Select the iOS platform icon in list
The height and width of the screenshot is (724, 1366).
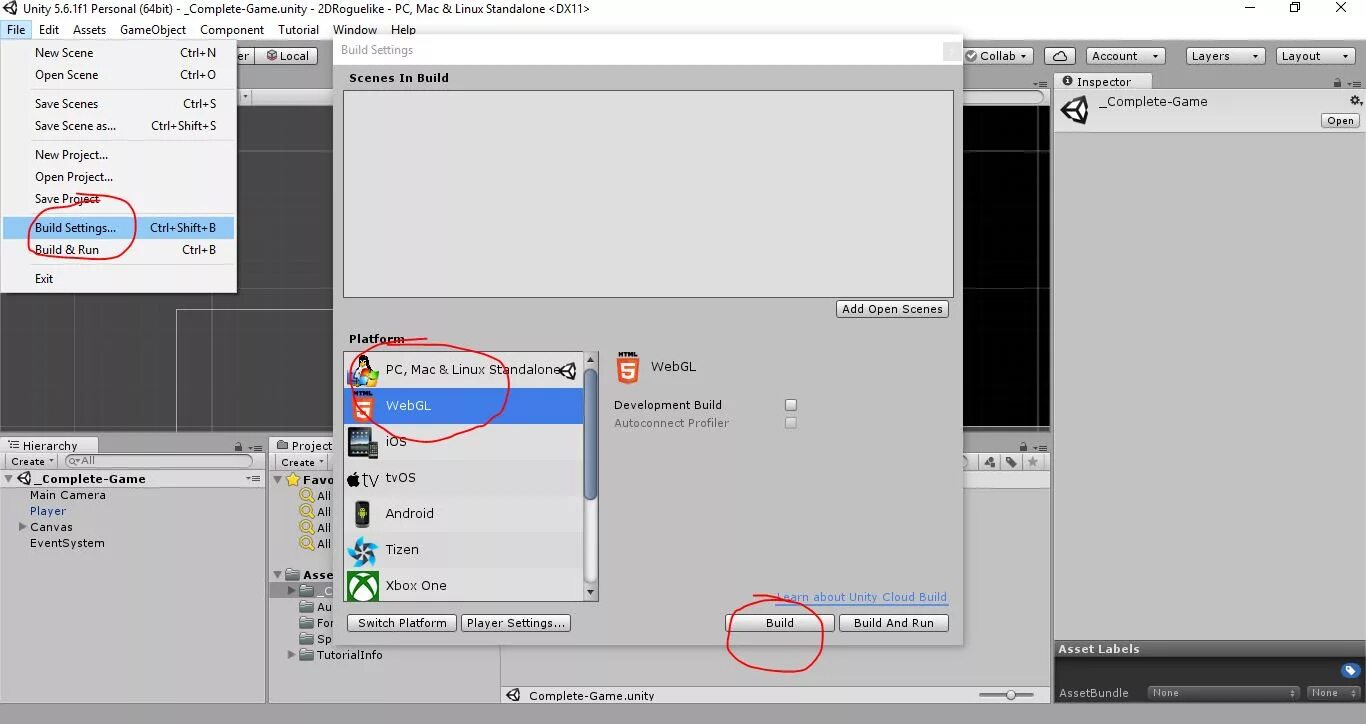pos(363,441)
